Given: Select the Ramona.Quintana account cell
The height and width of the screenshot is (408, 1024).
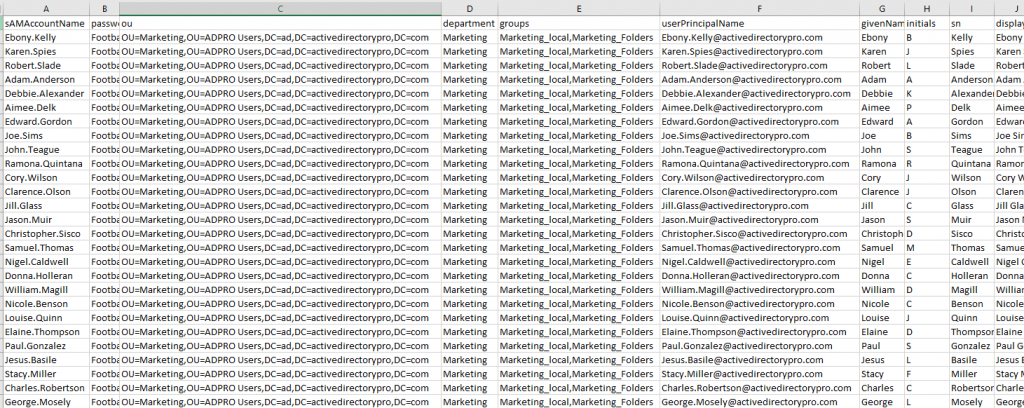Looking at the screenshot, I should [46, 164].
